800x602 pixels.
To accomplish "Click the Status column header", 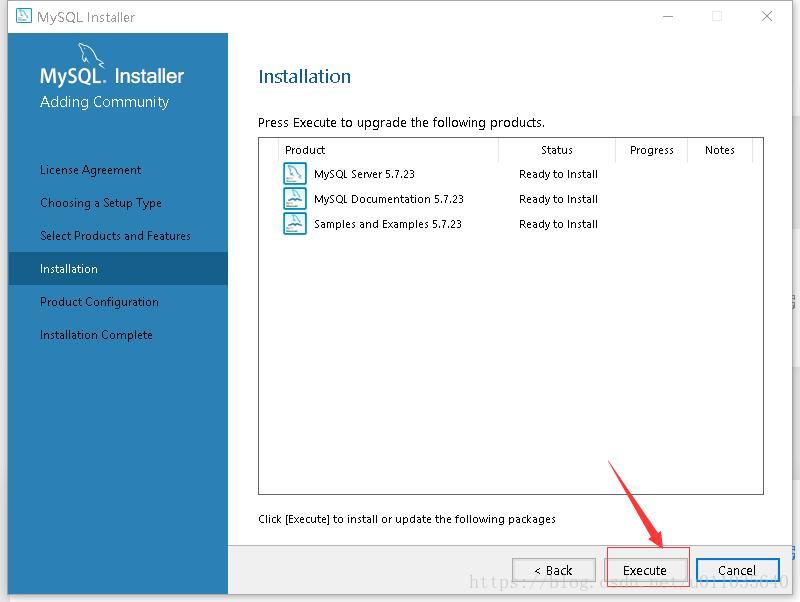I will coord(557,150).
